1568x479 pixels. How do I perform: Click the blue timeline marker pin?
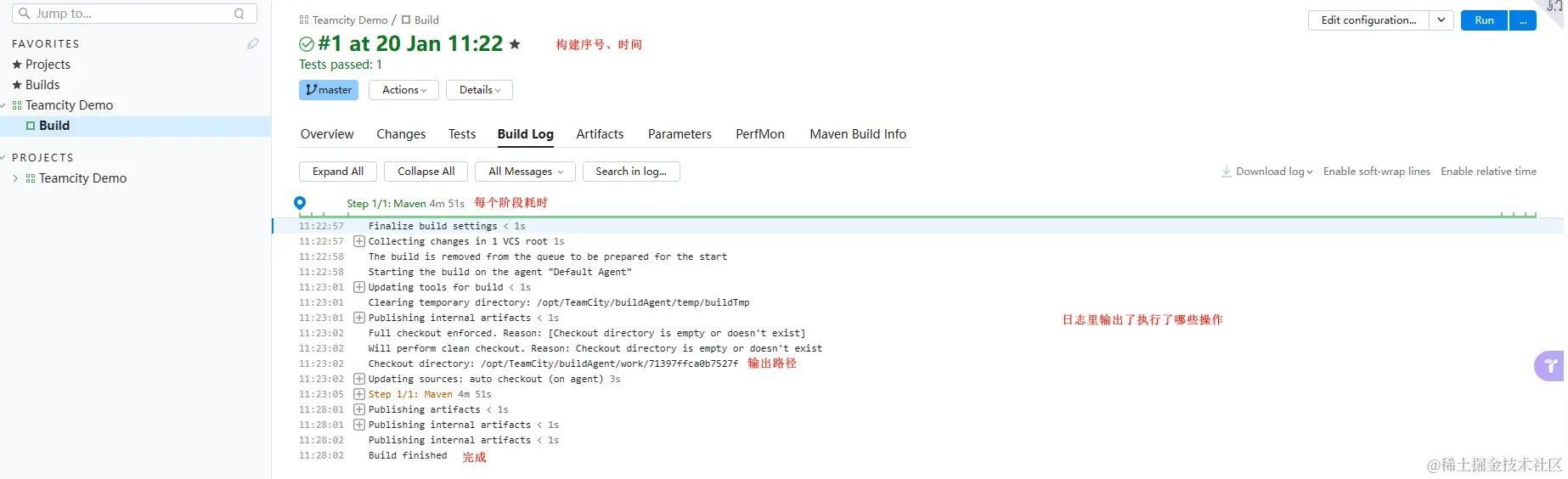point(300,203)
